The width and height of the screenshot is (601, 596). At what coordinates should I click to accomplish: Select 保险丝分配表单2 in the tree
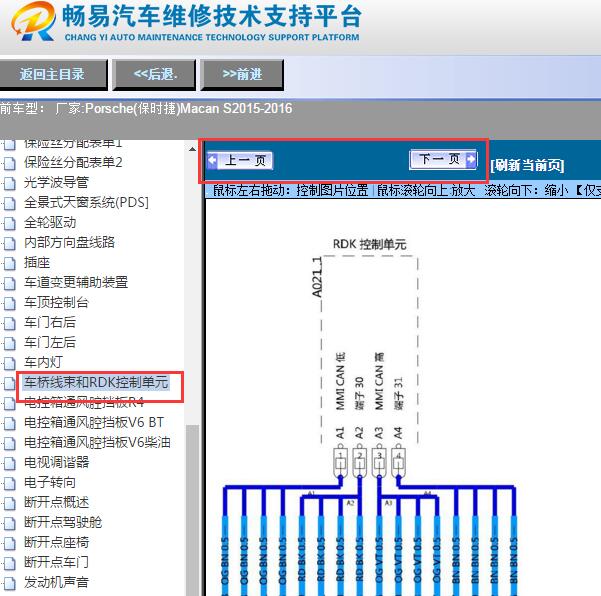point(73,163)
